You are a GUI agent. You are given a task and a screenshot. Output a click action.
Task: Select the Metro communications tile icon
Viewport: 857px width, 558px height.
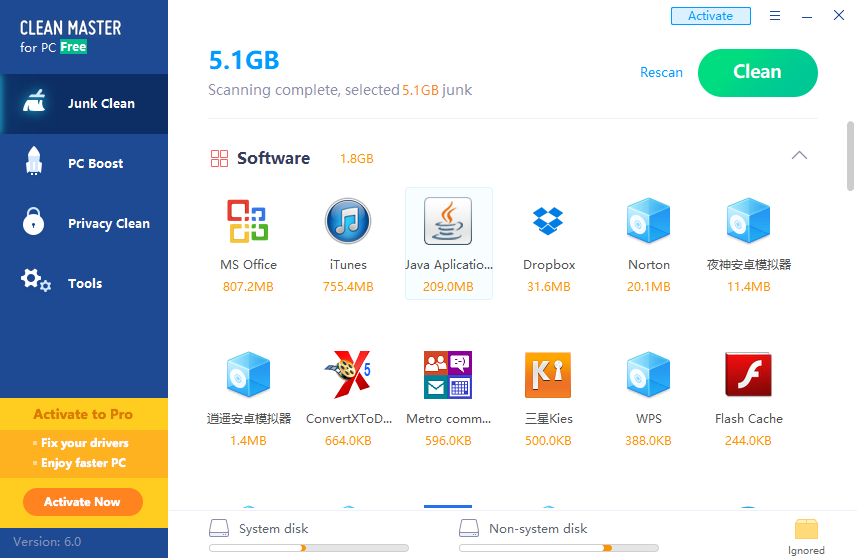click(x=448, y=374)
